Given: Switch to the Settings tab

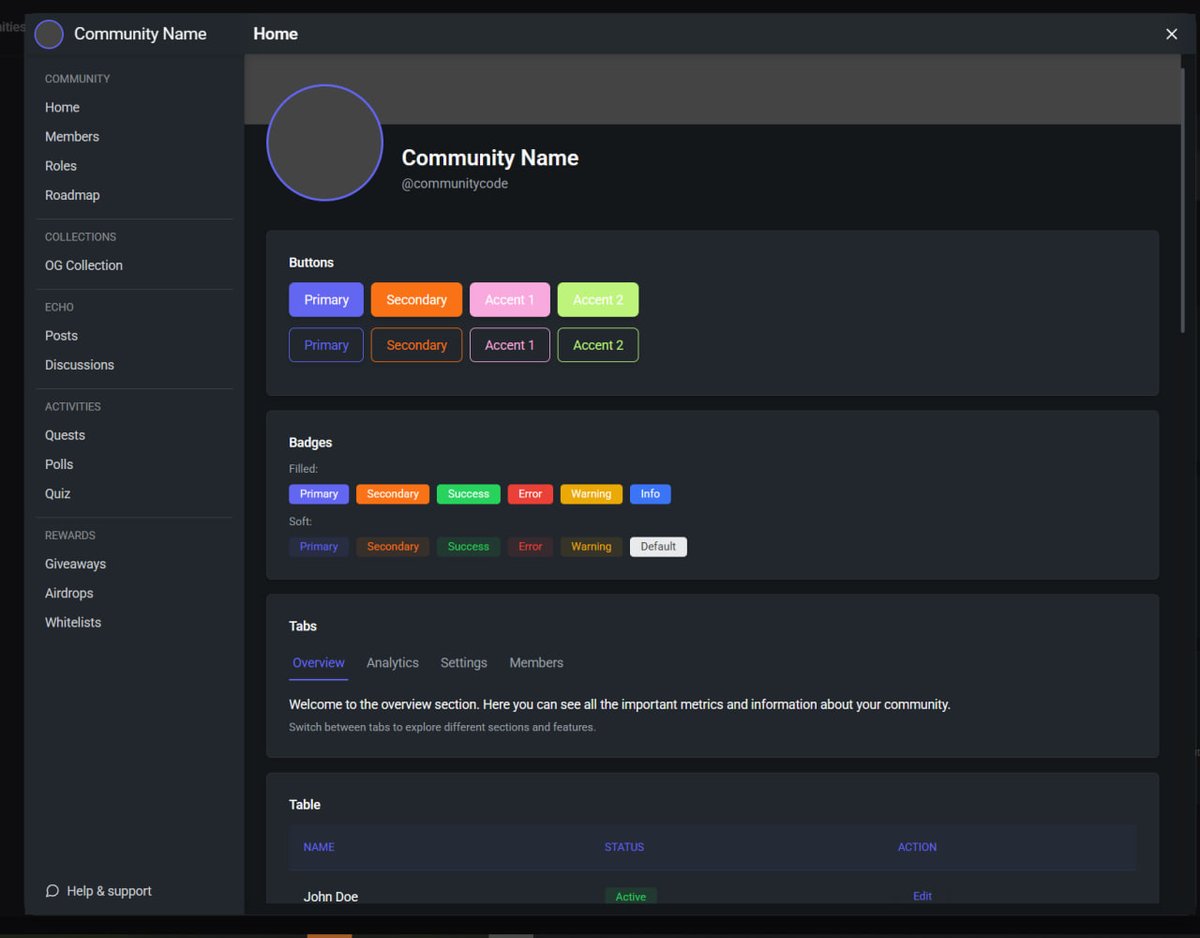Looking at the screenshot, I should click(x=464, y=663).
